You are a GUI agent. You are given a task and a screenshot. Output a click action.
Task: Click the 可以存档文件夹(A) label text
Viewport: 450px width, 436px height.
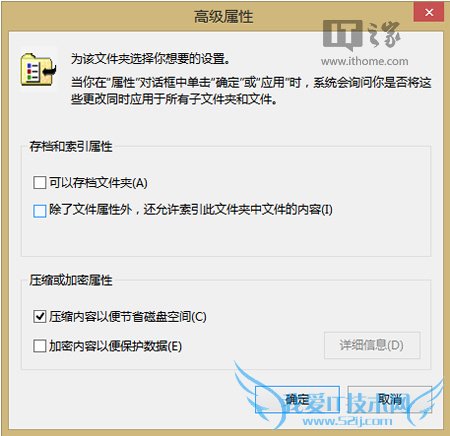tap(98, 183)
